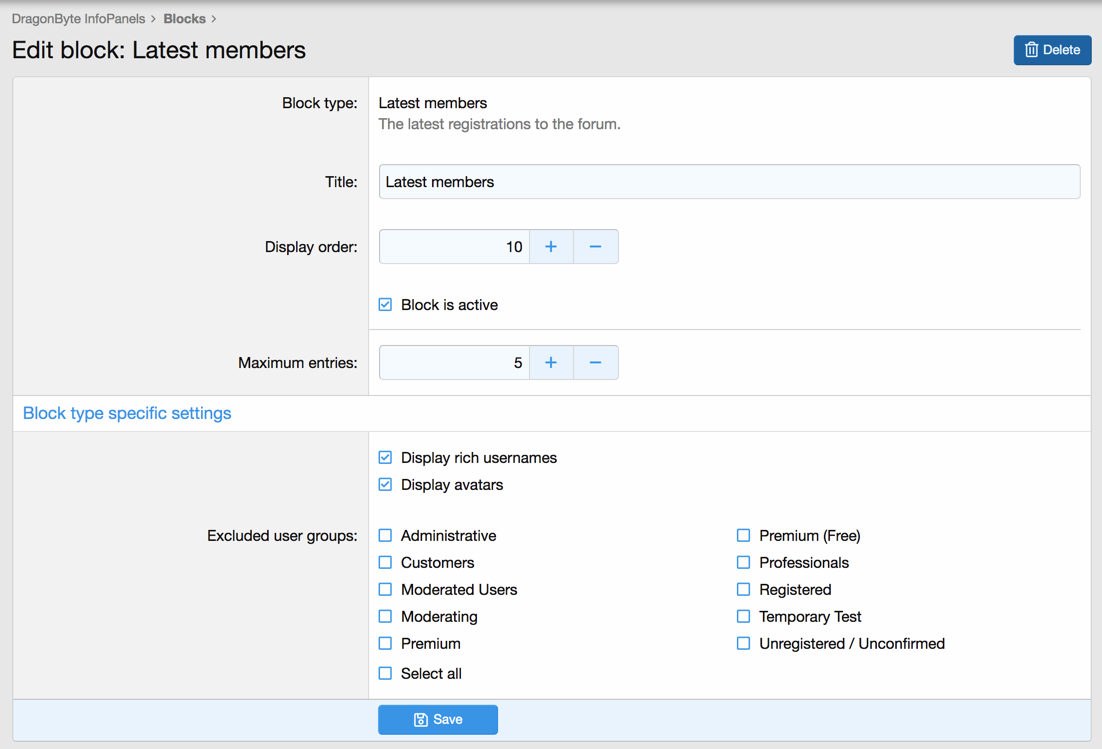Exclude Unregistered / Unconfirmed users
This screenshot has width=1102, height=749.
point(744,644)
